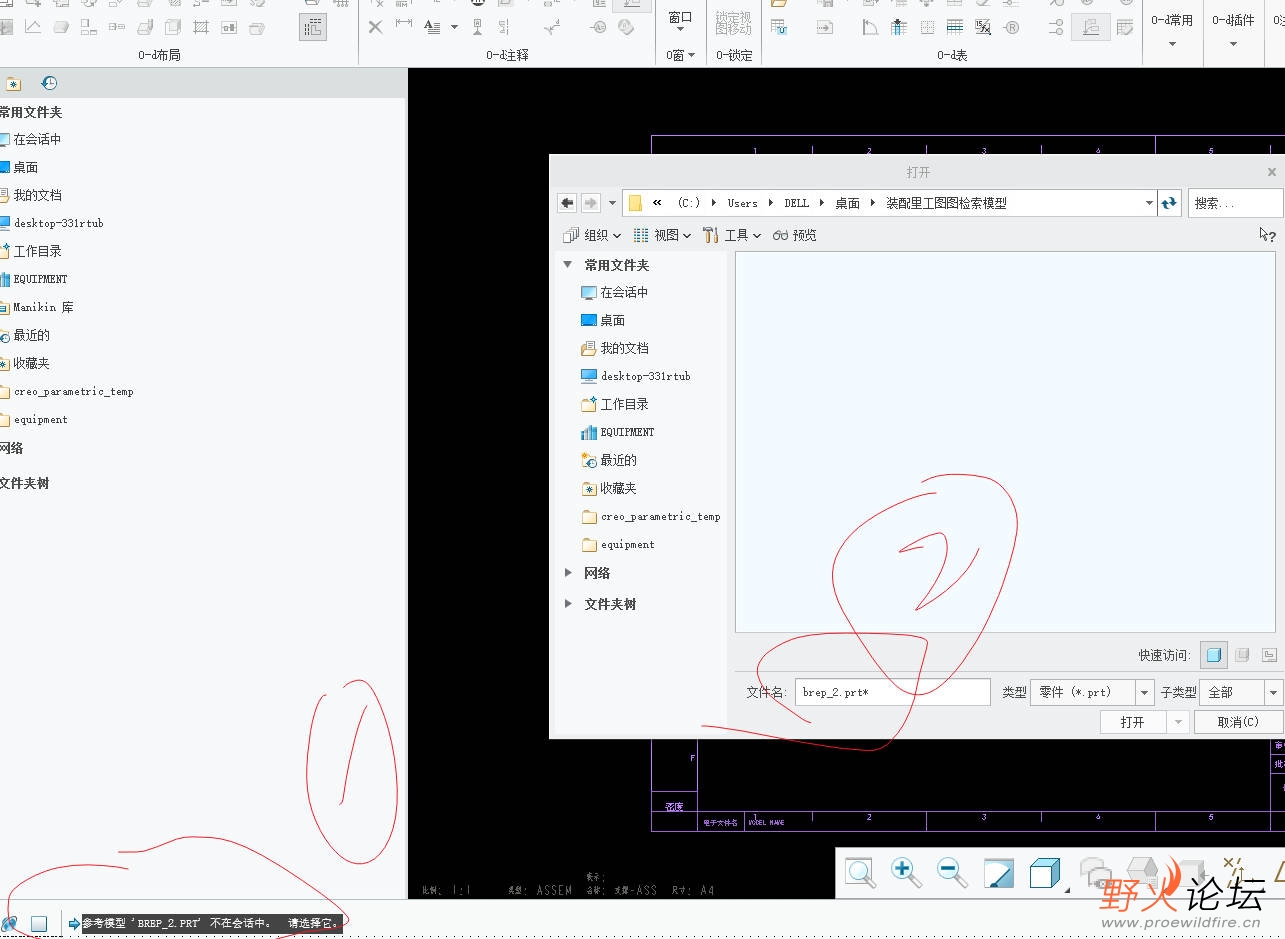
Task: Click the refresh icon beside the address bar
Action: [x=1169, y=202]
